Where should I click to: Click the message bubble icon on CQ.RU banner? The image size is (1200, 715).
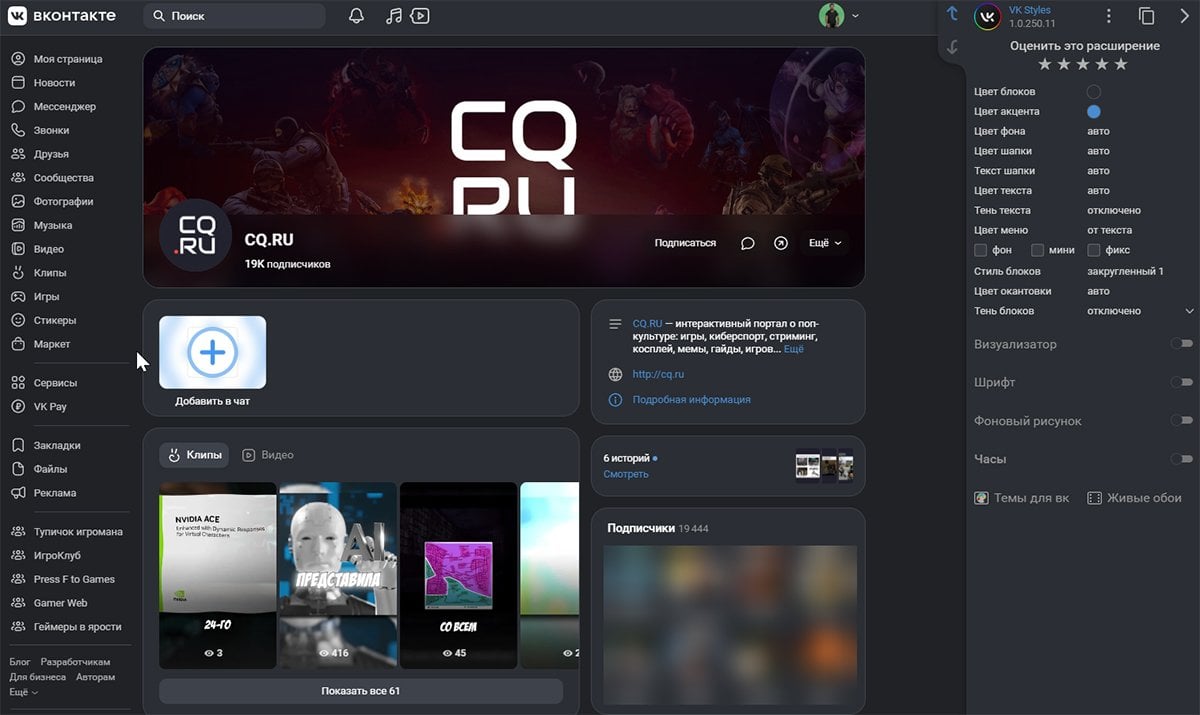coord(747,243)
